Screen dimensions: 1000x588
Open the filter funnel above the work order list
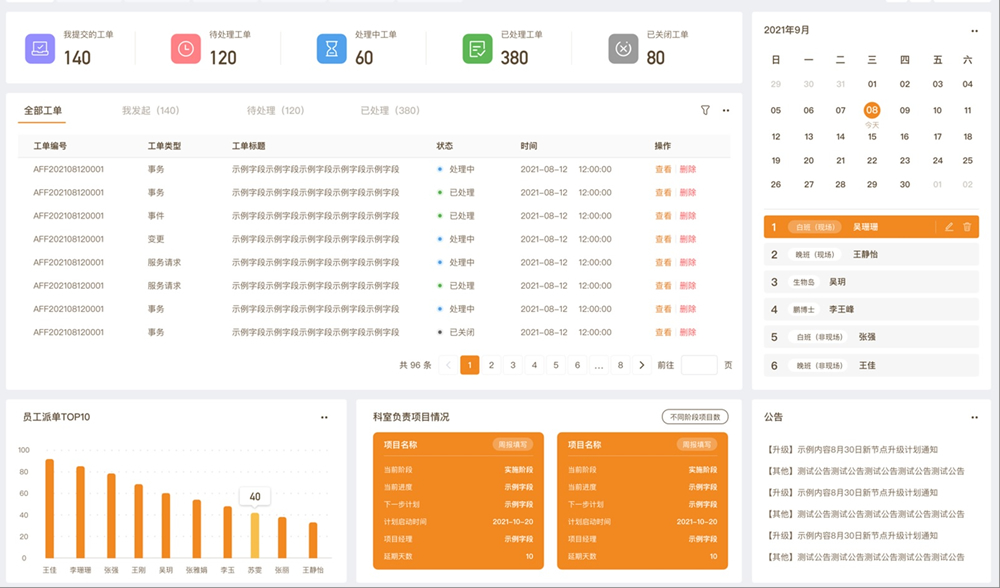click(706, 110)
